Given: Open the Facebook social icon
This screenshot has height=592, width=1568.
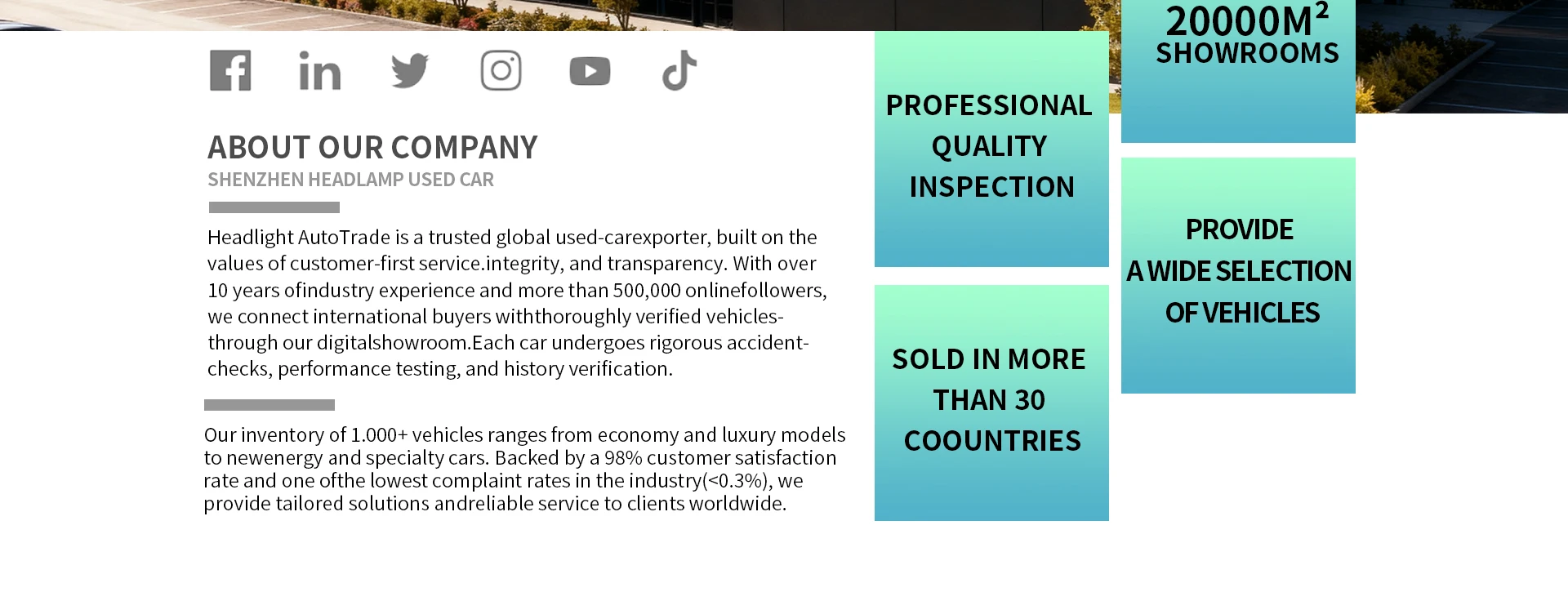Looking at the screenshot, I should (x=230, y=70).
